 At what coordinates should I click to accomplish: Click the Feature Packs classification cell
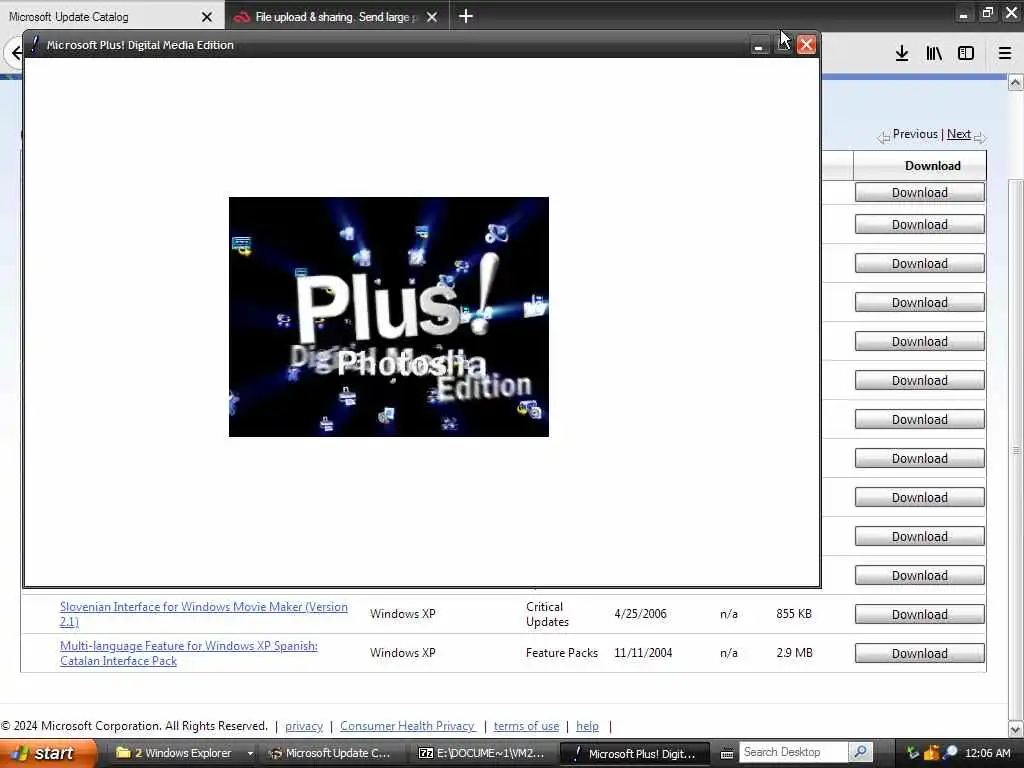pos(562,653)
